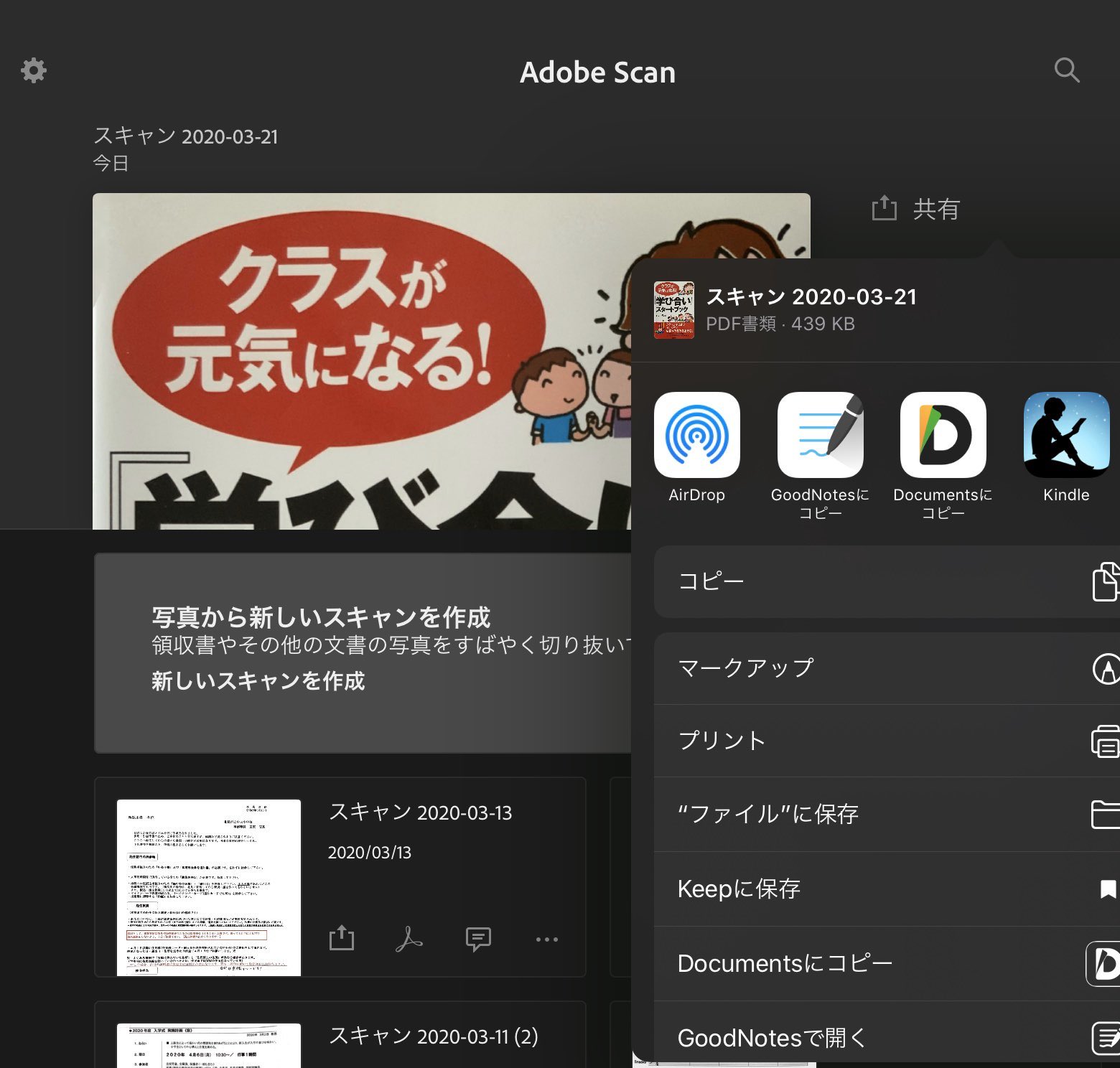Screen dimensions: 1120x1068
Task: Tap share sheet PDF thumbnail
Action: click(674, 310)
